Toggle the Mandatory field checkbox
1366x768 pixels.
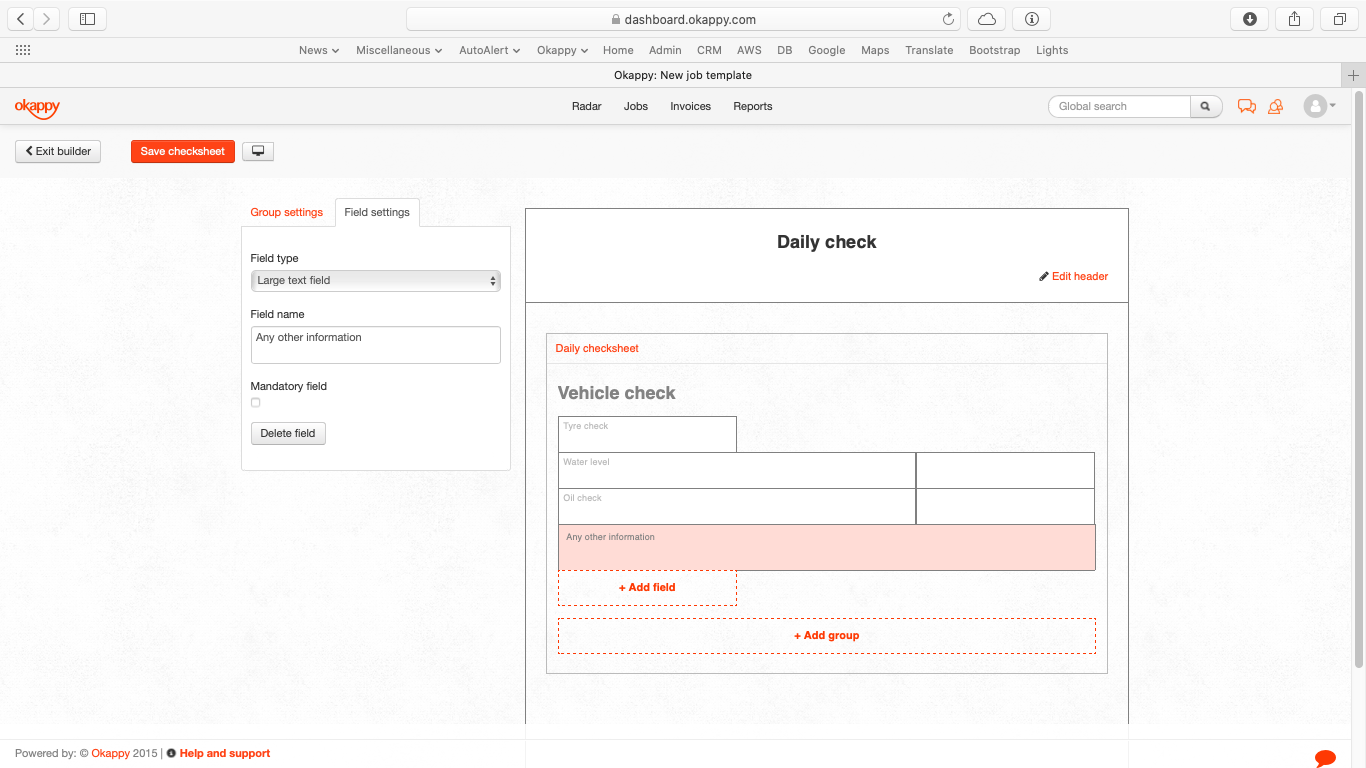click(255, 402)
